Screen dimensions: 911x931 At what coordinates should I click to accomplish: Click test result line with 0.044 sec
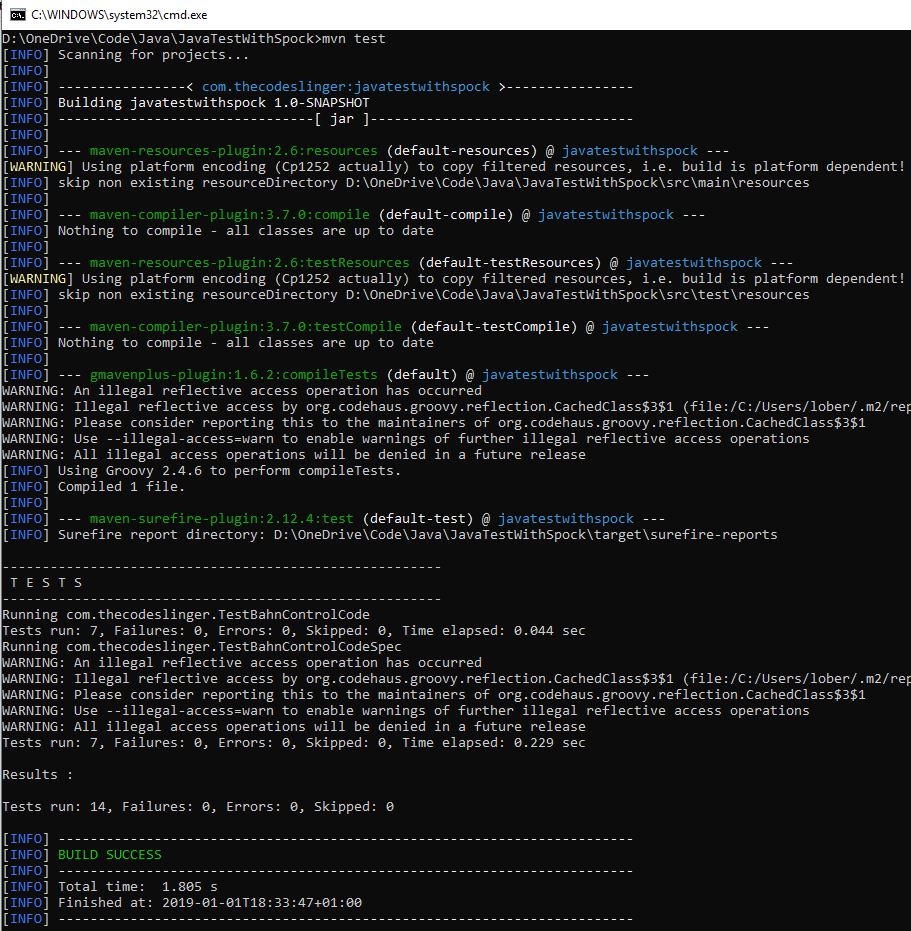point(294,631)
